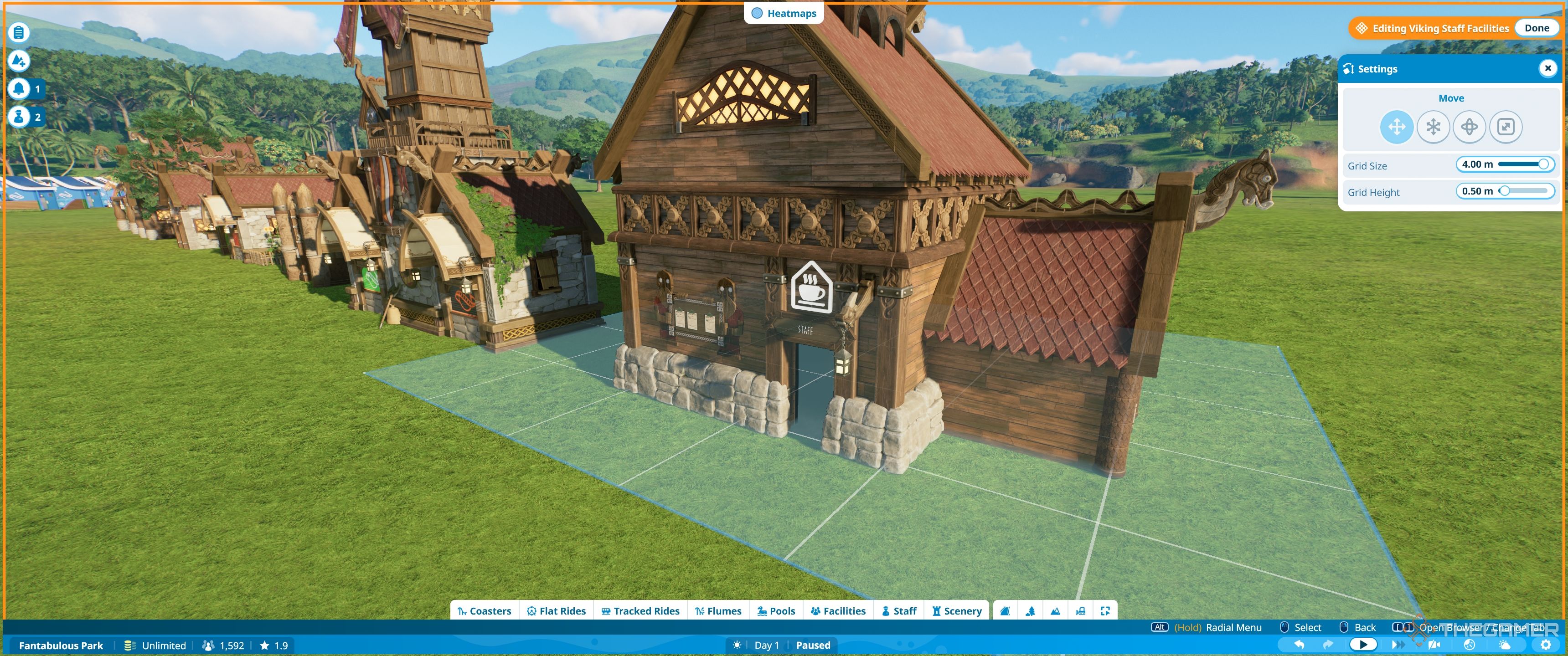Click the Coasters tab in build menu
1568x656 pixels.
click(x=484, y=610)
